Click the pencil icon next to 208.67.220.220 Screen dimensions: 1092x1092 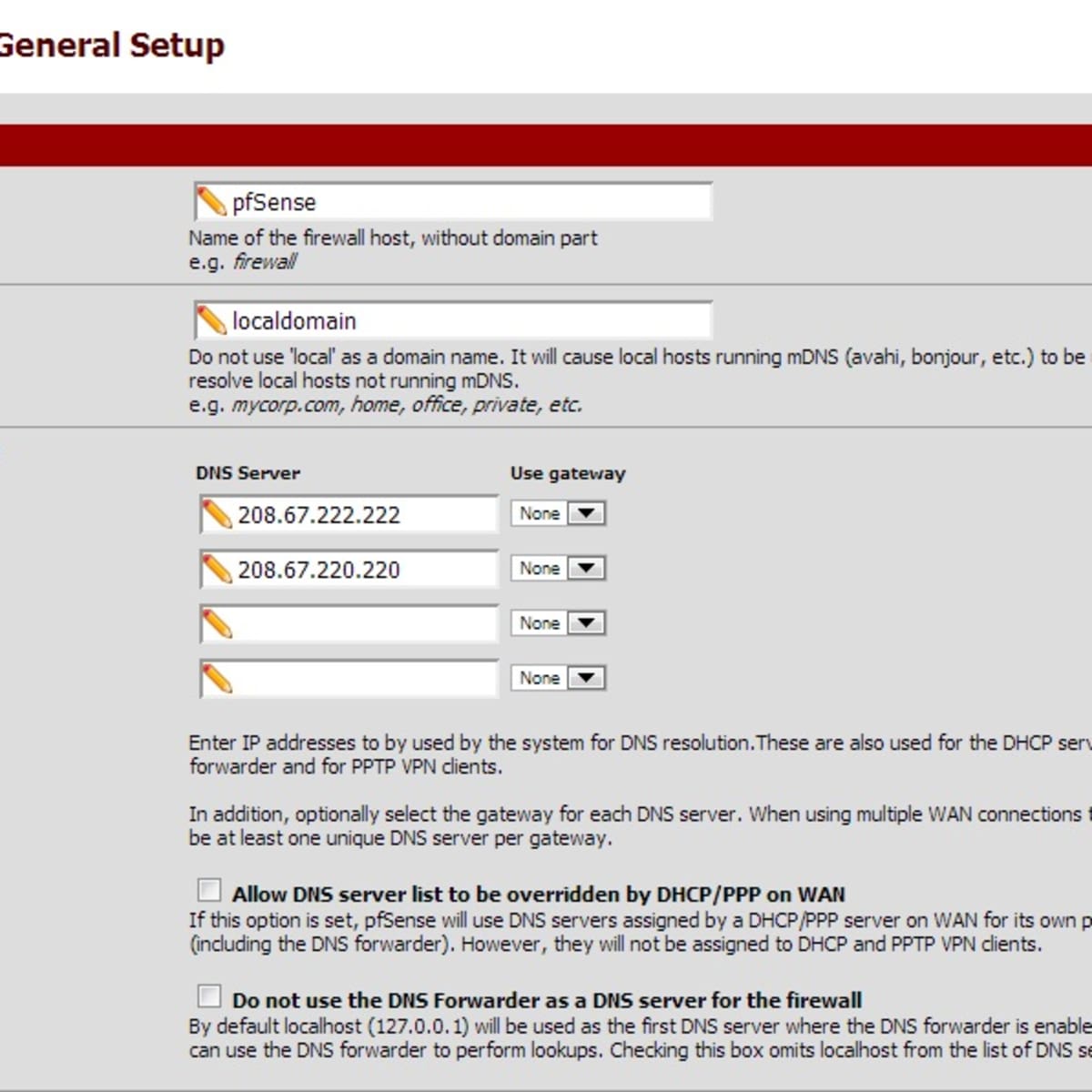[x=217, y=570]
